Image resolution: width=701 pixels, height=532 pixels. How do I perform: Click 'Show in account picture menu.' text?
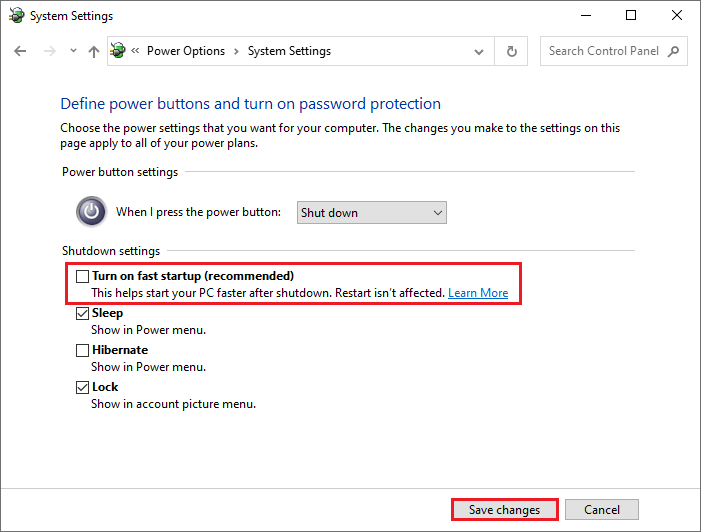pyautogui.click(x=173, y=404)
